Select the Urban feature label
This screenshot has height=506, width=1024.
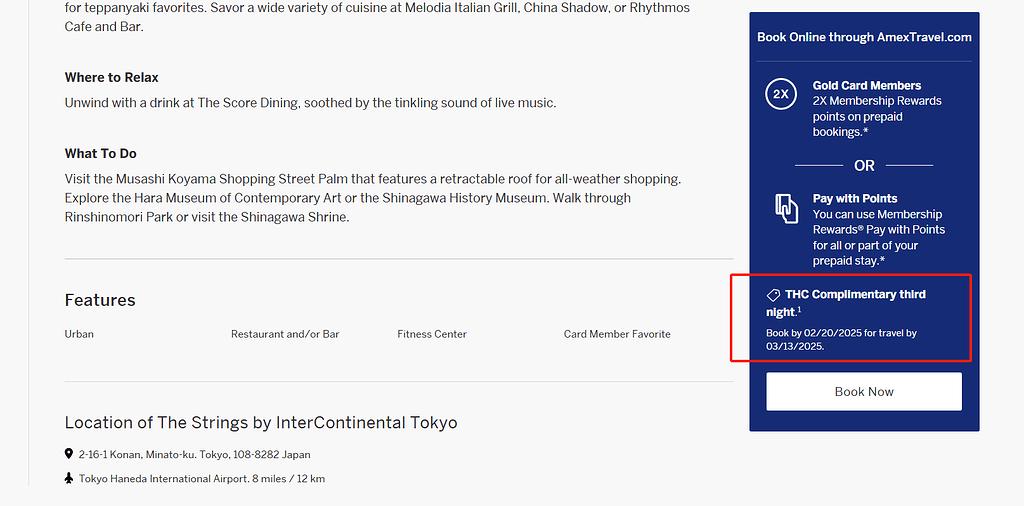pyautogui.click(x=79, y=334)
